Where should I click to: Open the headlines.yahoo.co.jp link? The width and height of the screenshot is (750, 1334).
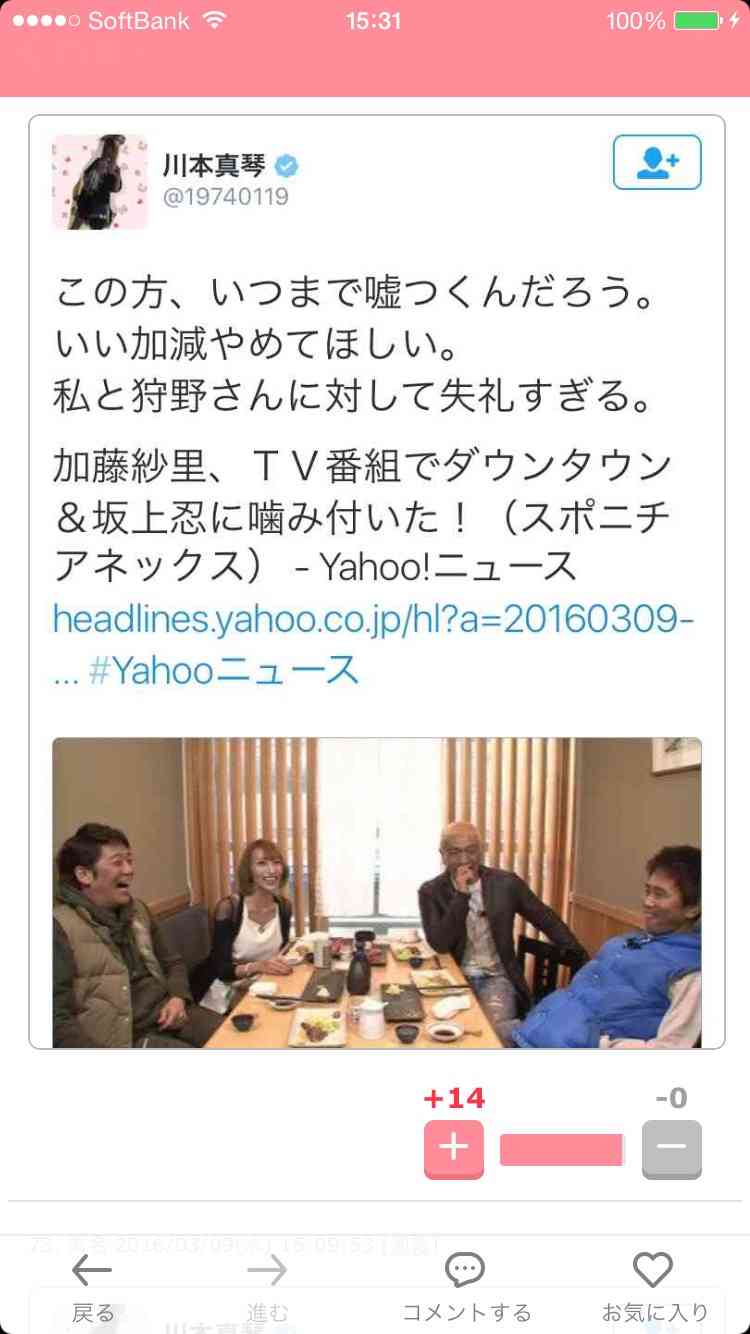click(x=373, y=620)
